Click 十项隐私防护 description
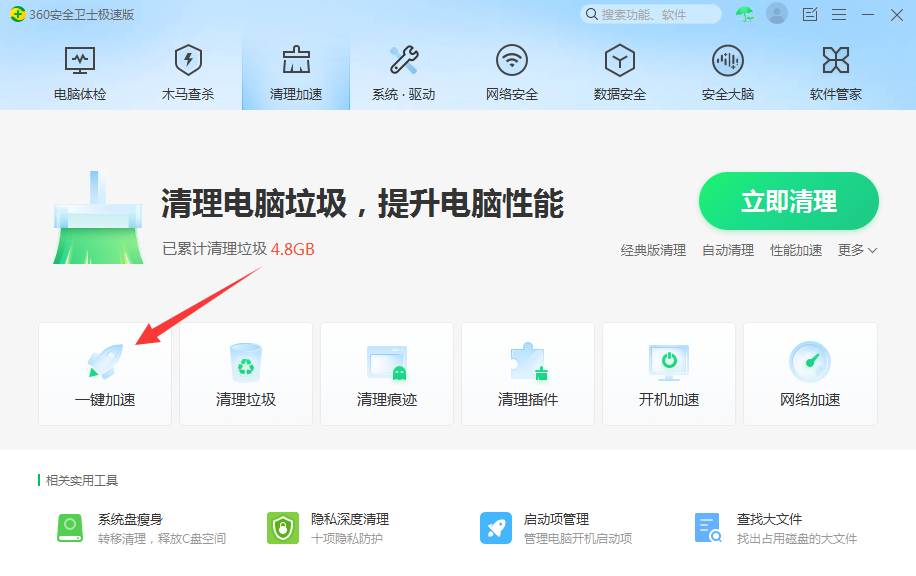This screenshot has height=576, width=916. click(347, 539)
